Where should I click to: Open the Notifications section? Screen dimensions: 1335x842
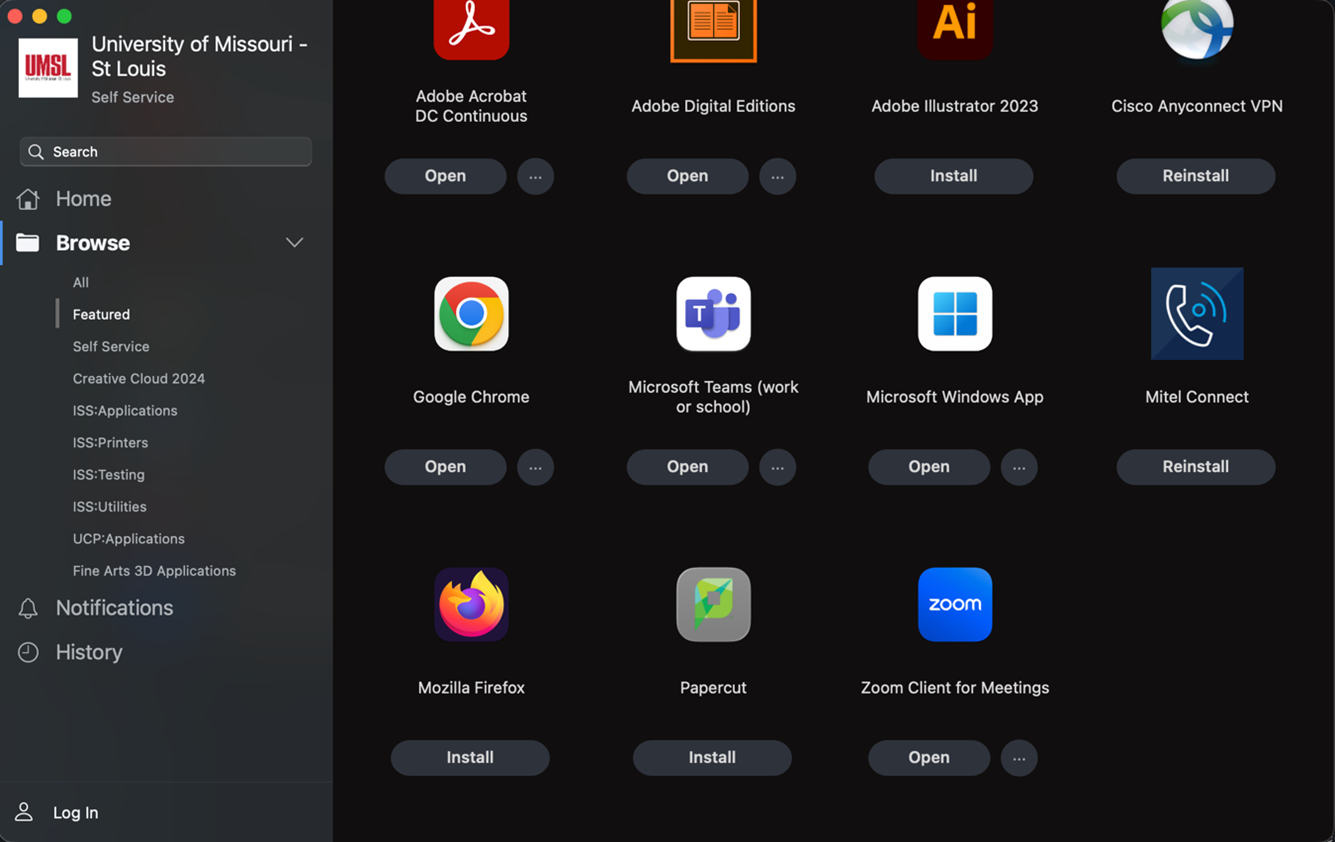coord(114,608)
